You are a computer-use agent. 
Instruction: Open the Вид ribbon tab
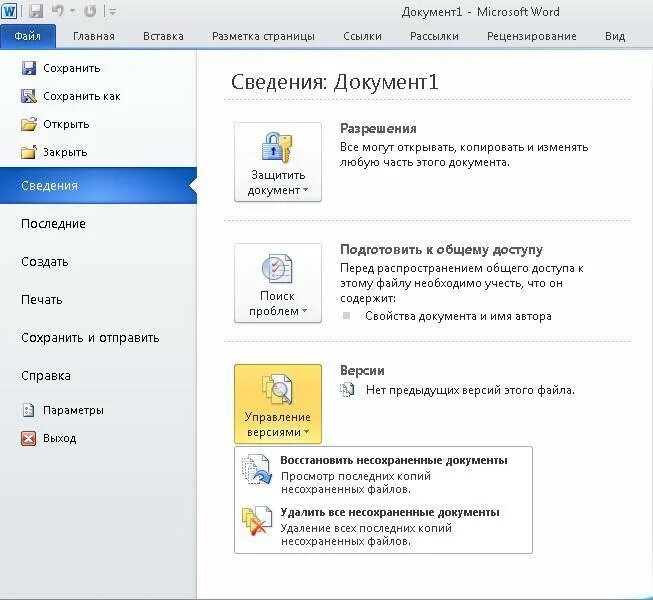coord(615,36)
